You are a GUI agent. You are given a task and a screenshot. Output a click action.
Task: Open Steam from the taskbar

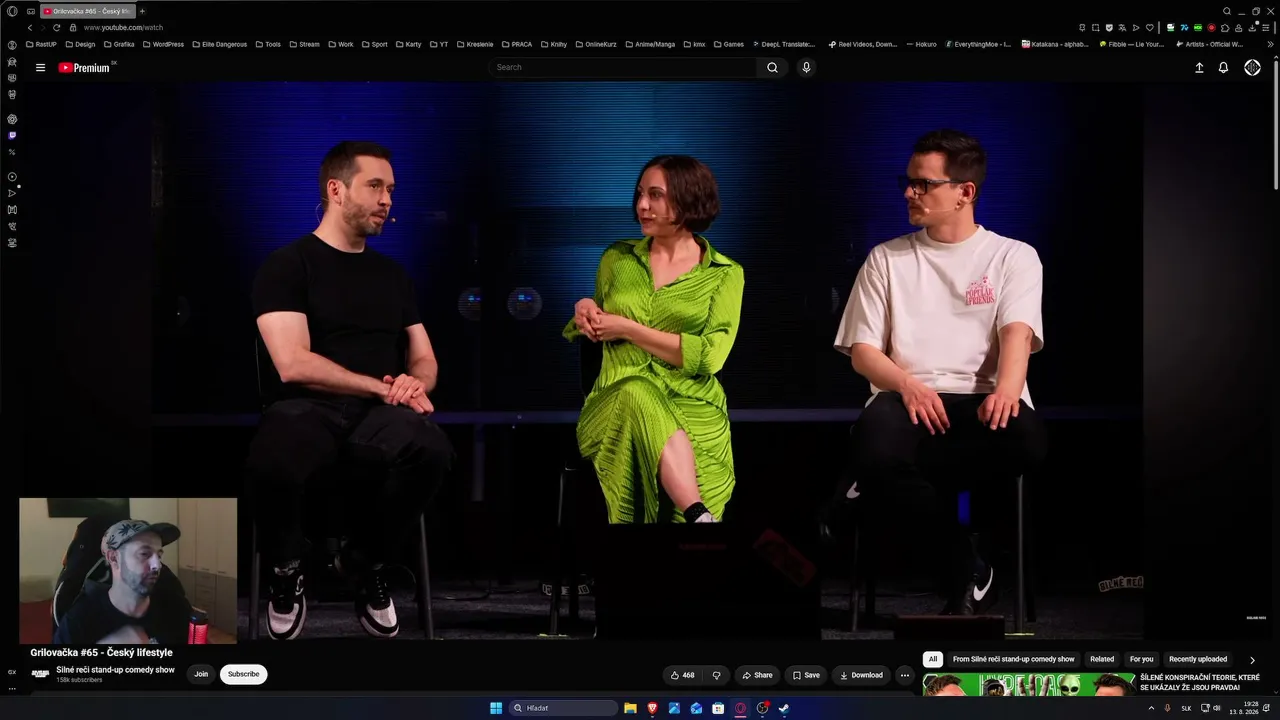click(784, 708)
